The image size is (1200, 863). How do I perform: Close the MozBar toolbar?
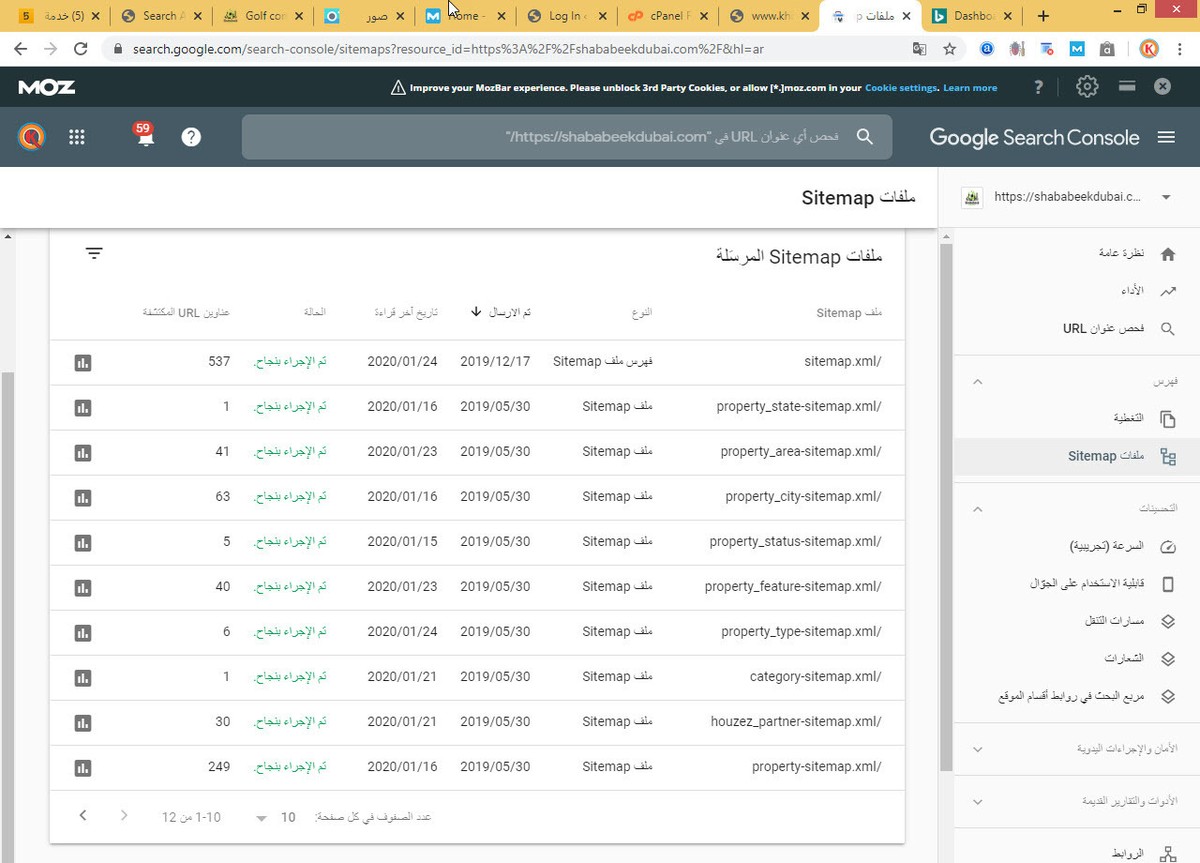[1162, 87]
